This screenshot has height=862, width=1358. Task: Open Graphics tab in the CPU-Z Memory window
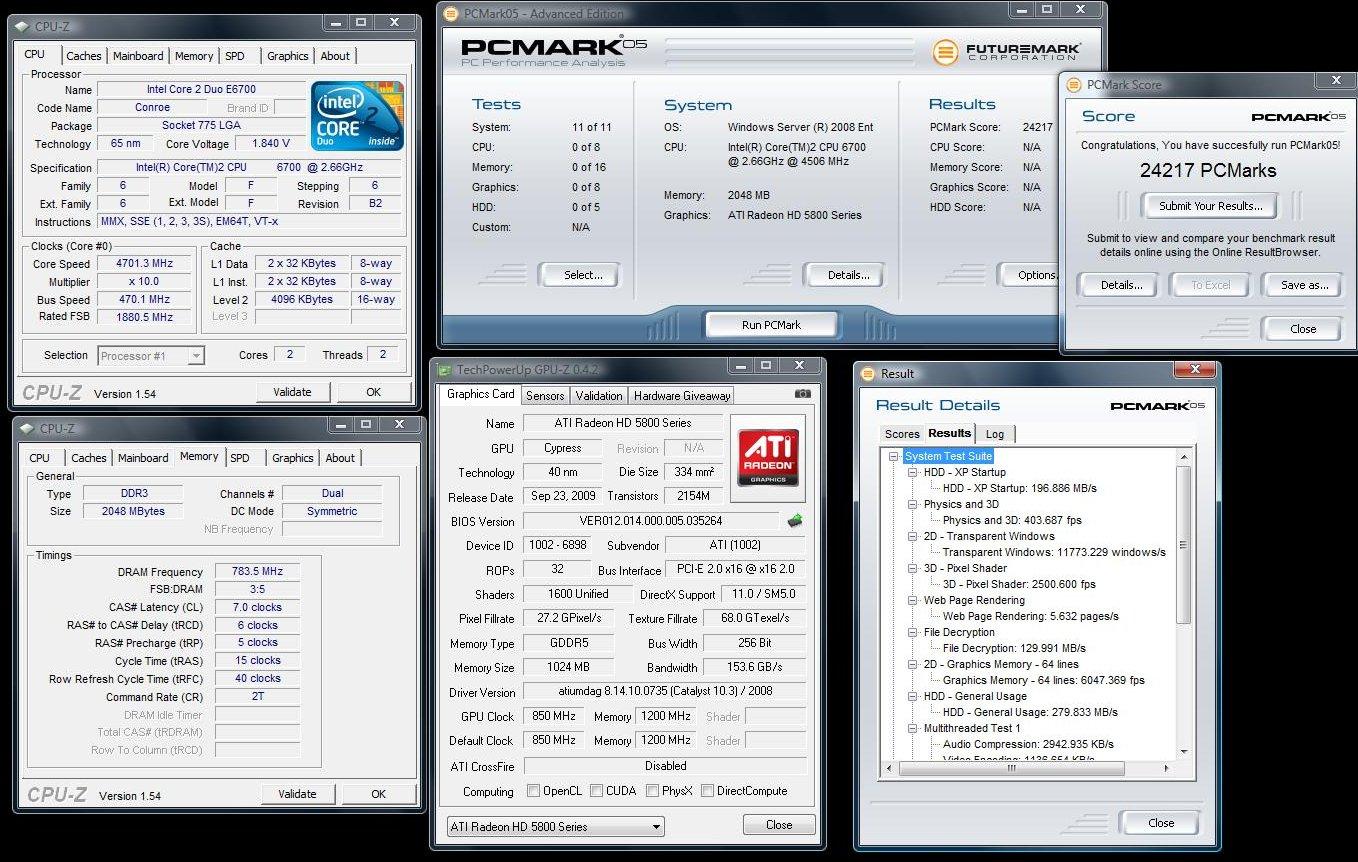coord(293,458)
